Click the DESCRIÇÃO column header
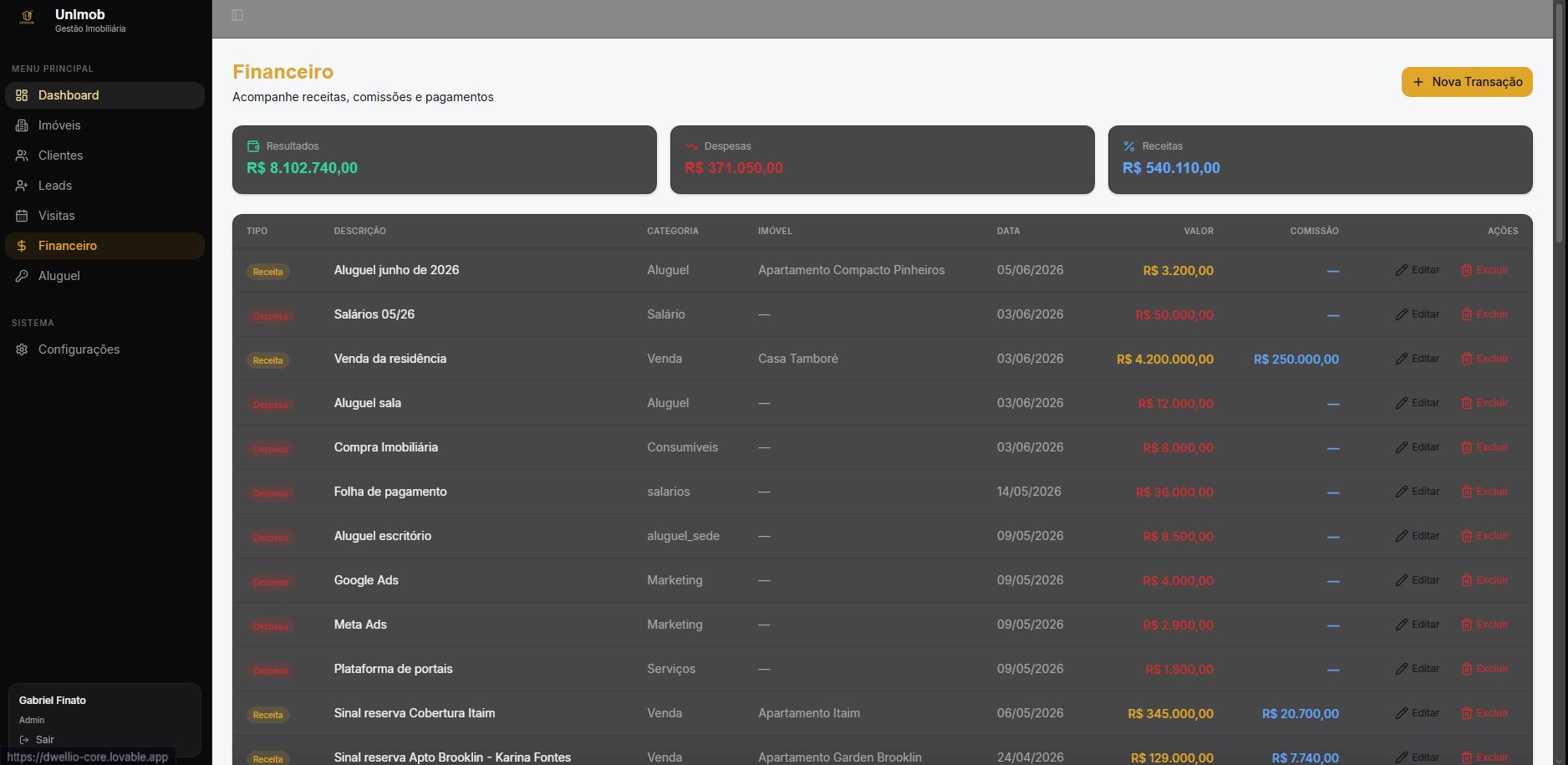The width and height of the screenshot is (1568, 765). [360, 231]
